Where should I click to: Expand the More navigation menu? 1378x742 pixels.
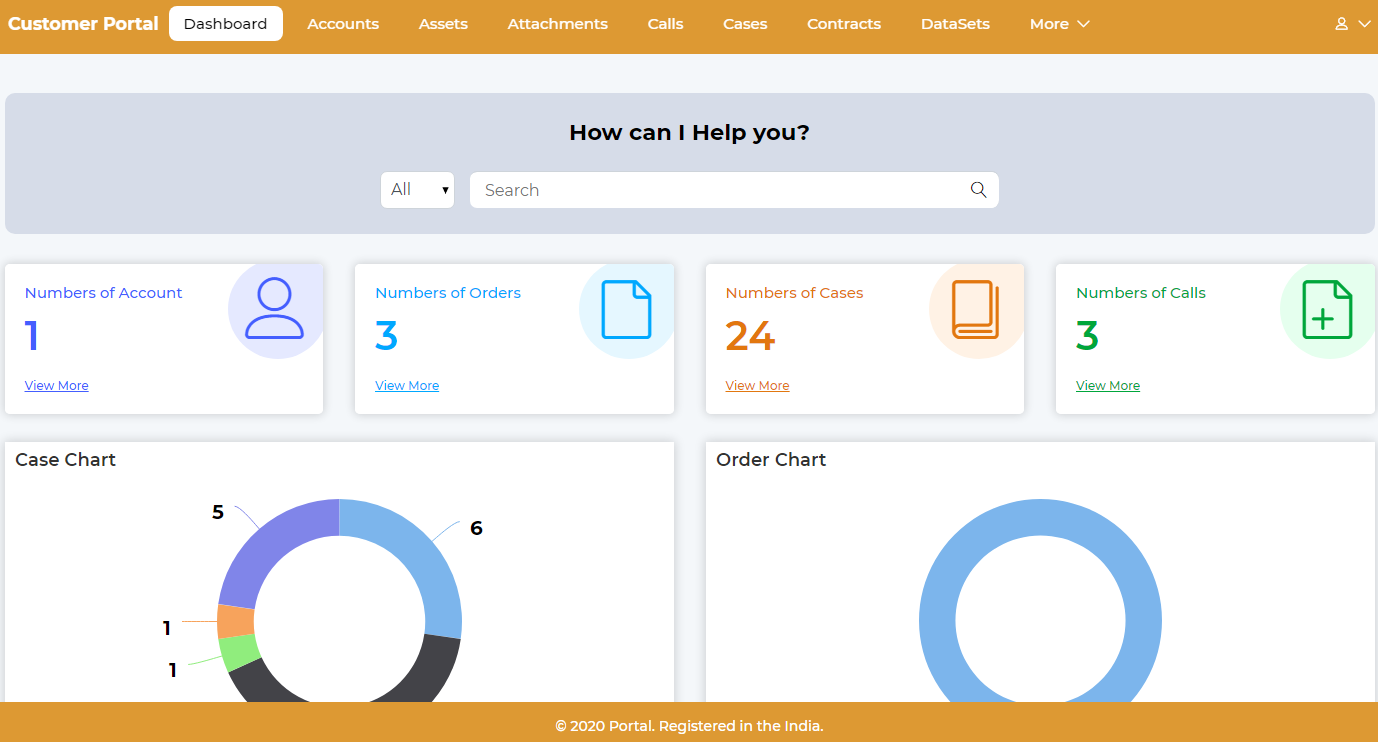pyautogui.click(x=1059, y=24)
